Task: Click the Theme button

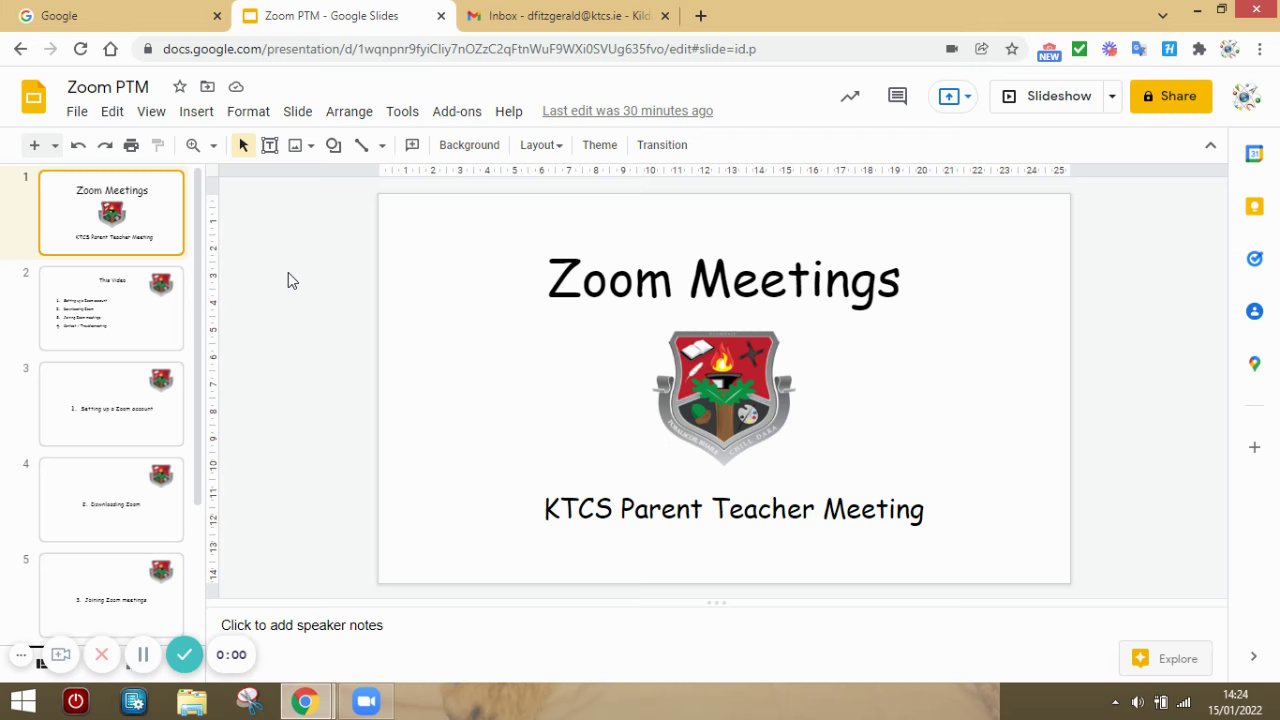Action: tap(600, 145)
